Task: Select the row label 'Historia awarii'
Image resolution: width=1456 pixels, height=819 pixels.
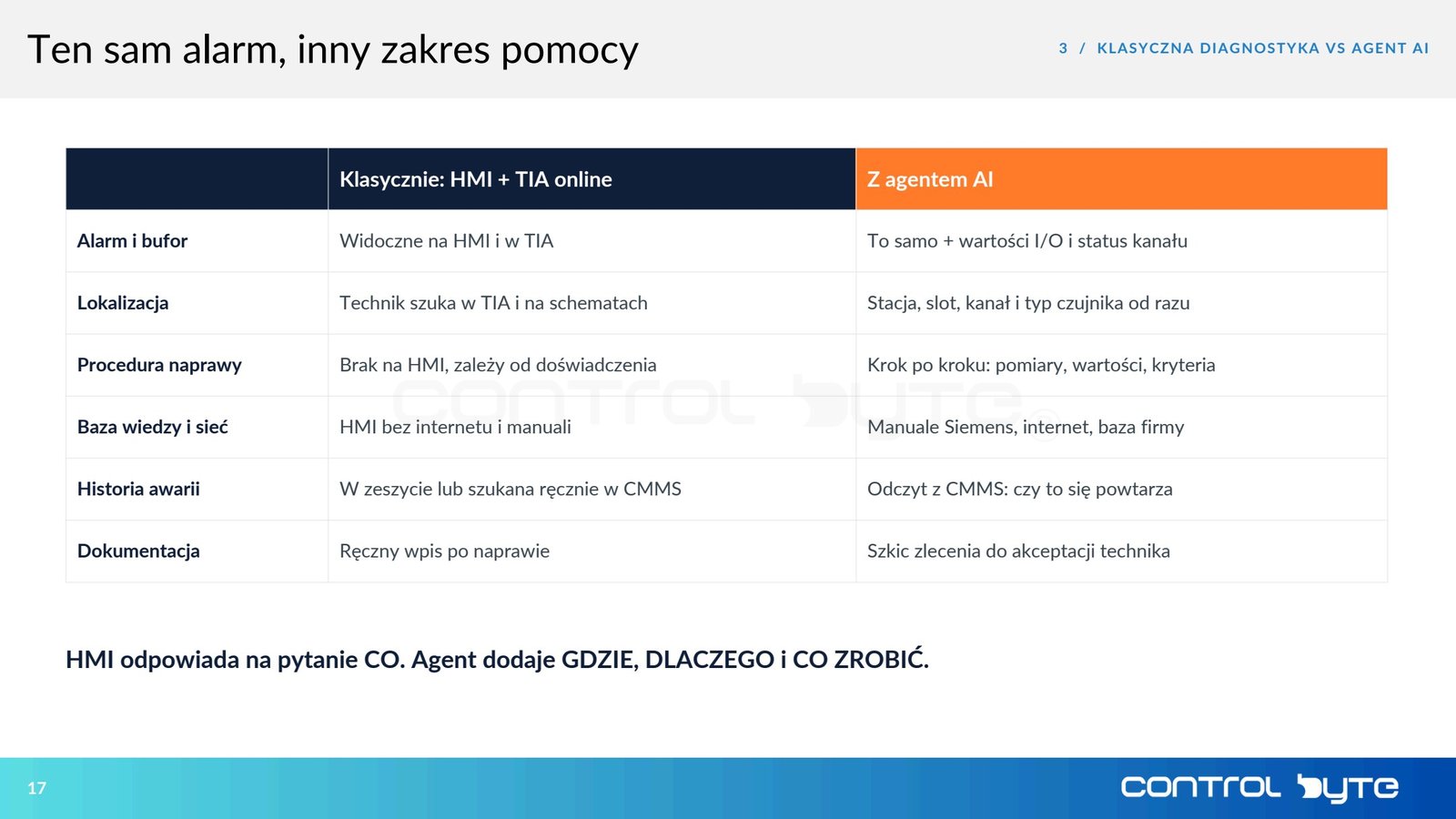Action: point(138,489)
